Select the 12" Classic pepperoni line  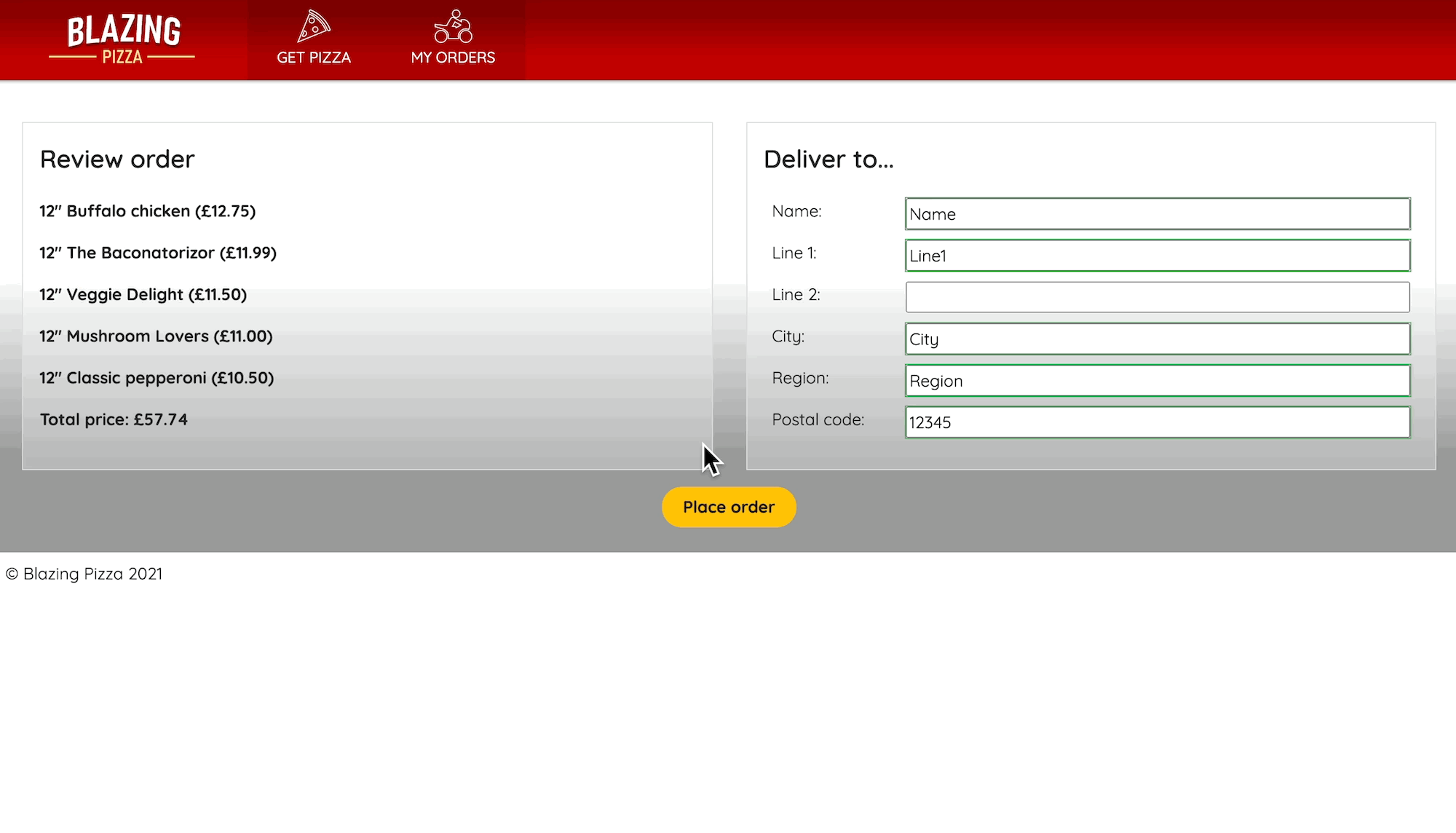pos(156,377)
